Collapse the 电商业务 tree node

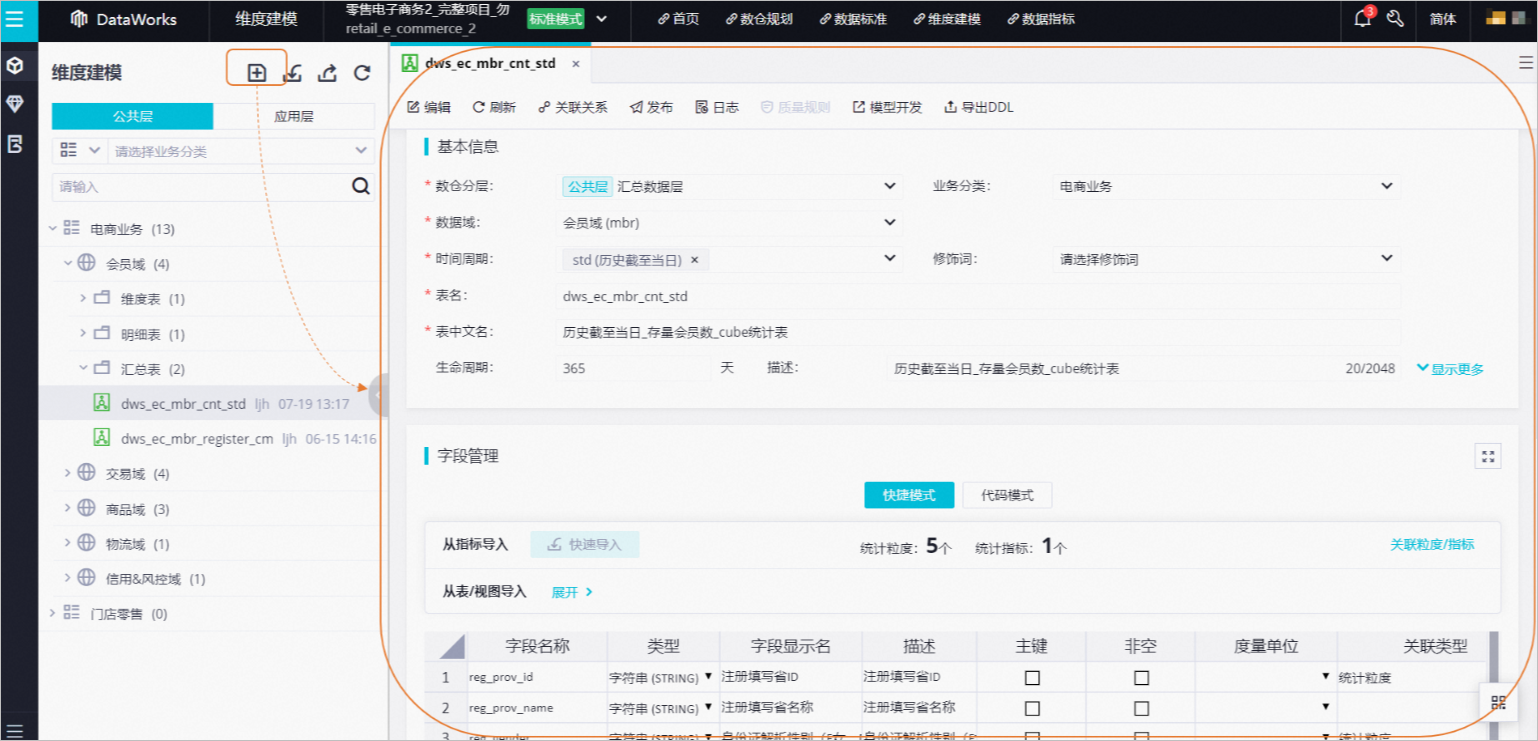point(54,229)
